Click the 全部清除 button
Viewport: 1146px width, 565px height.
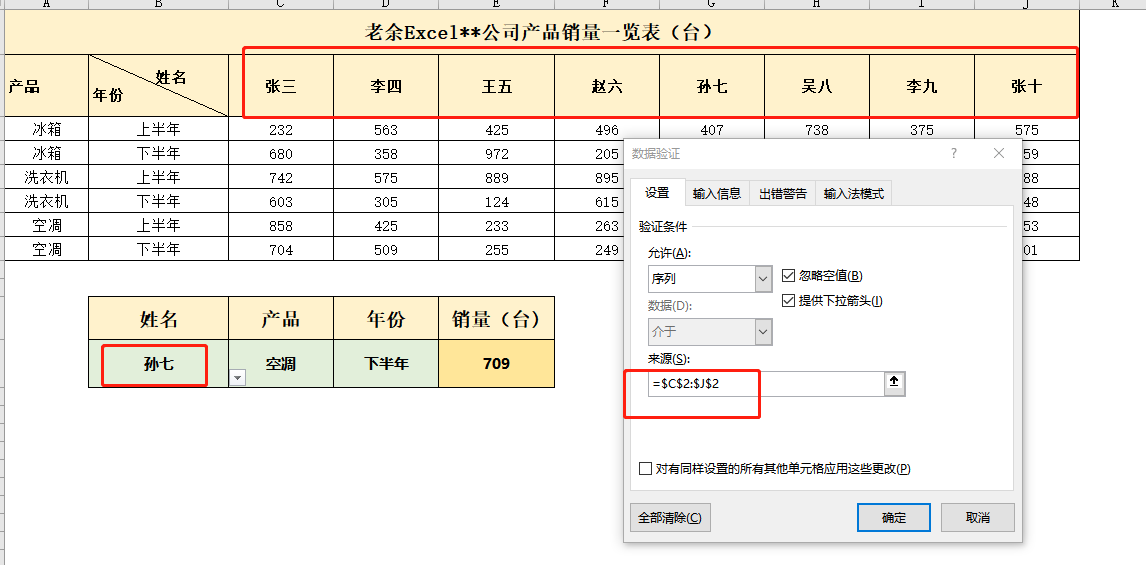coord(669,517)
